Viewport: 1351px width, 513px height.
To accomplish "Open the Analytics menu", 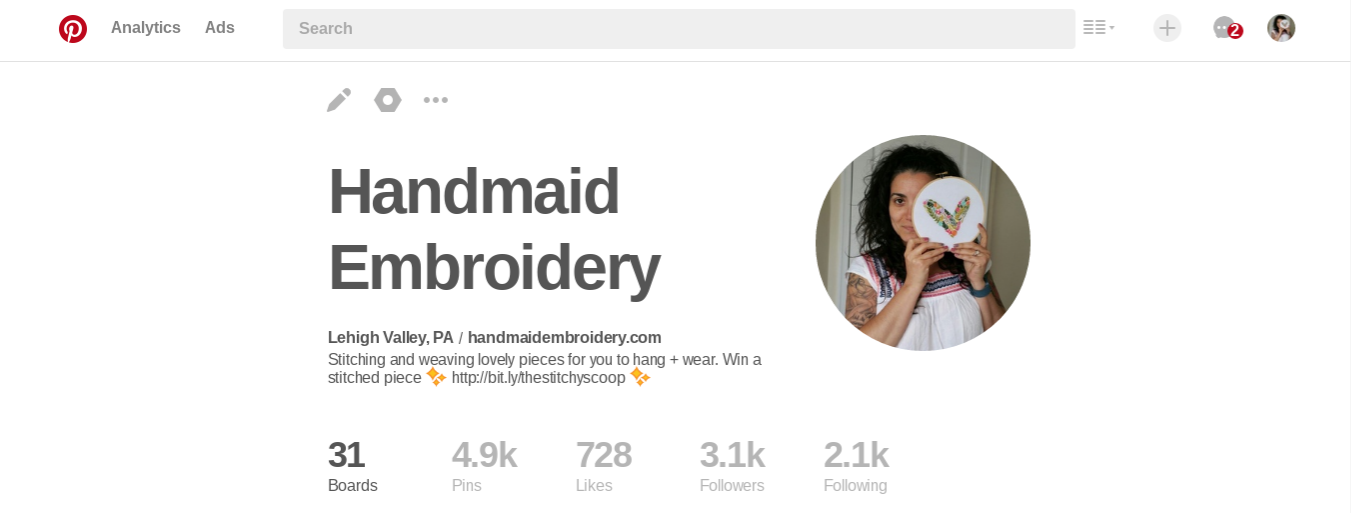I will (146, 28).
